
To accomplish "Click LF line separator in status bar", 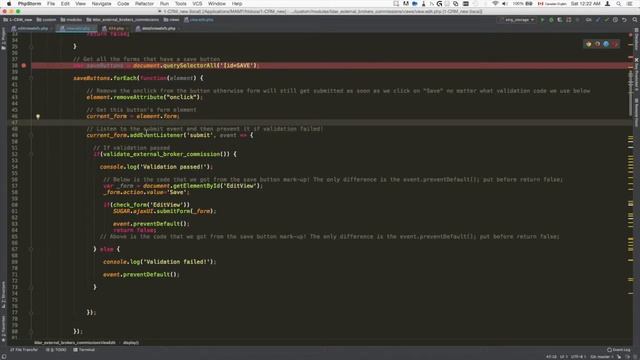I will click(564, 357).
